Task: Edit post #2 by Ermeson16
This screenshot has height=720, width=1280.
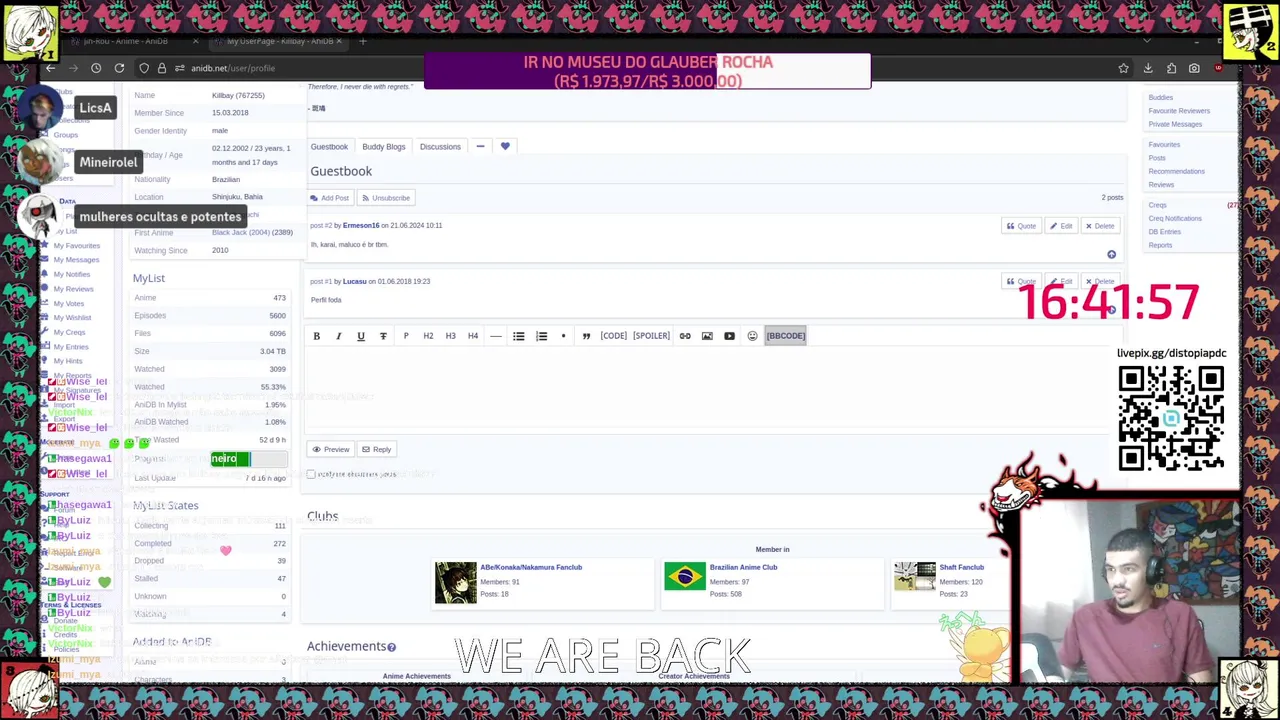Action: (x=1061, y=226)
